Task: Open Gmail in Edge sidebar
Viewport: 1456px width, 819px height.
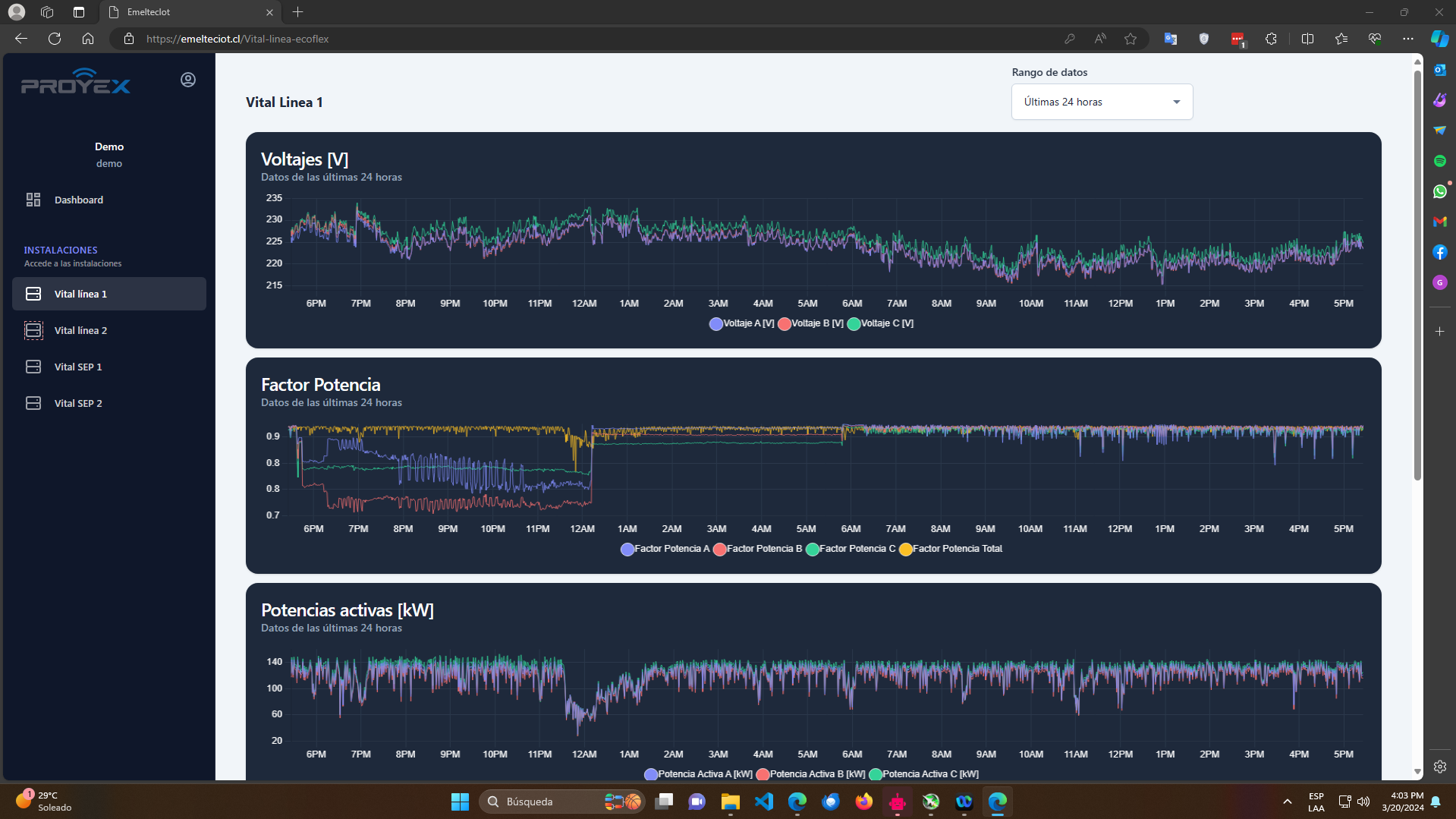Action: click(x=1439, y=222)
